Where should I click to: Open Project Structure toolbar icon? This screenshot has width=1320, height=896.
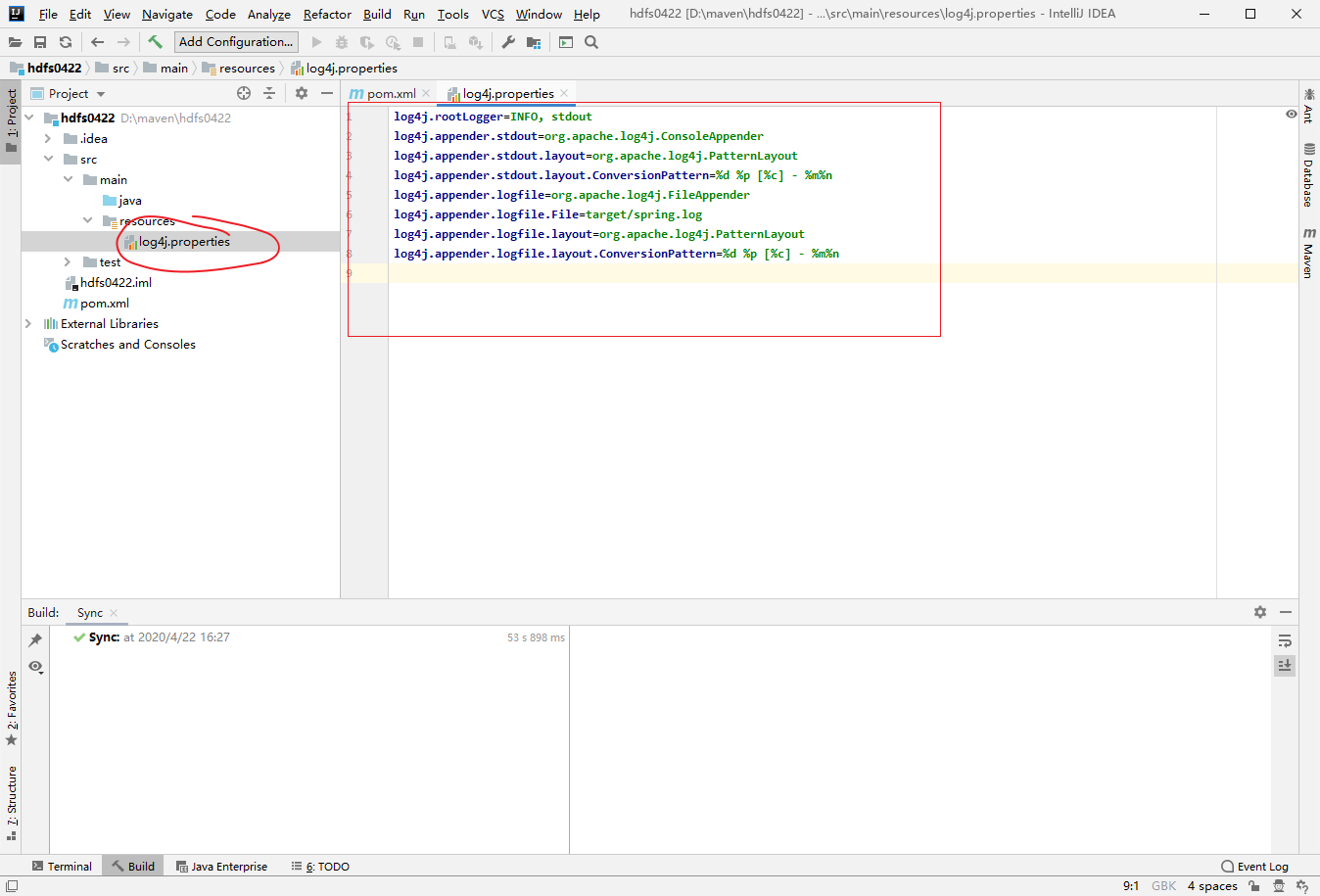pyautogui.click(x=534, y=42)
